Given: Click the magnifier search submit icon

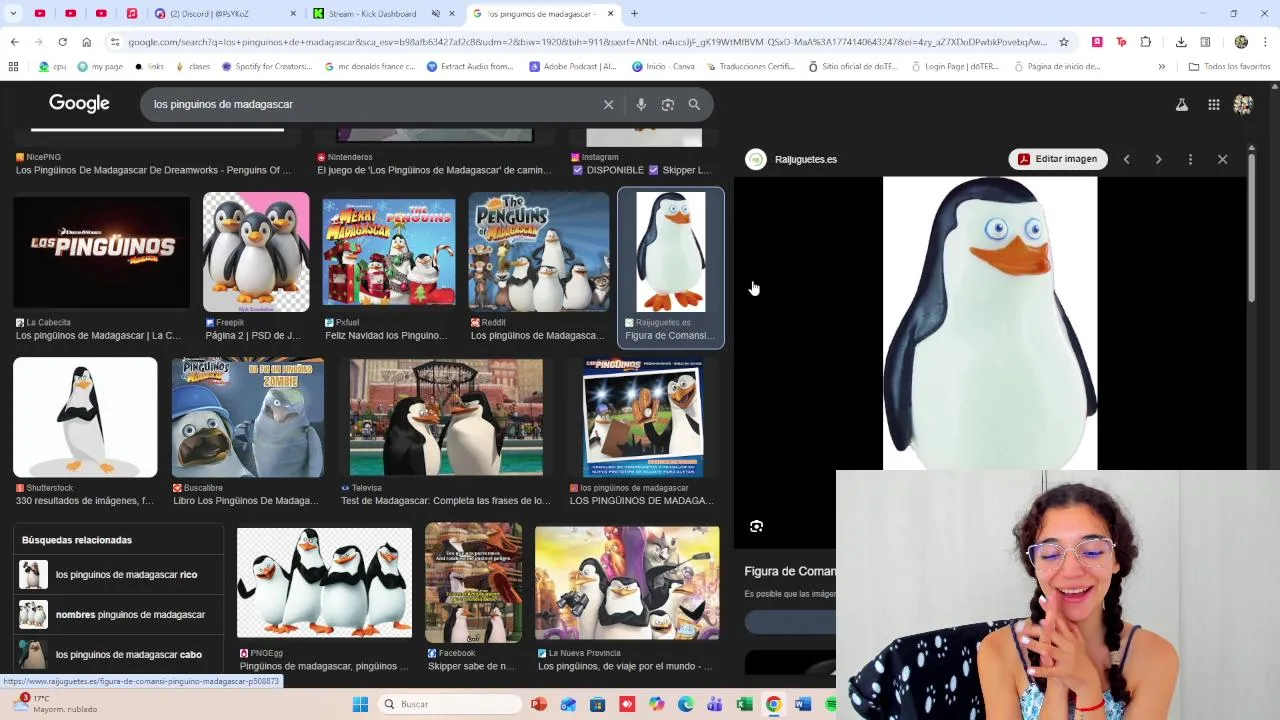Looking at the screenshot, I should (x=694, y=104).
